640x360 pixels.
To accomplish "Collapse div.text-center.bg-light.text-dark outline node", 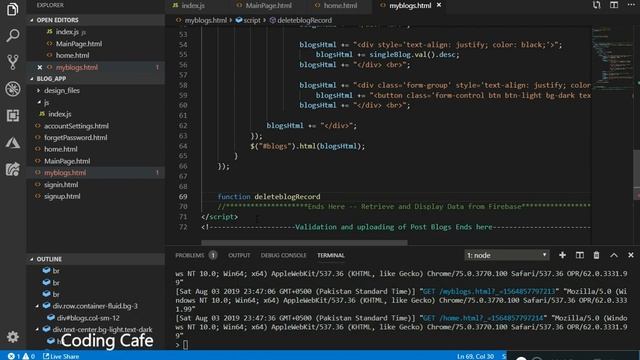I will (37, 329).
